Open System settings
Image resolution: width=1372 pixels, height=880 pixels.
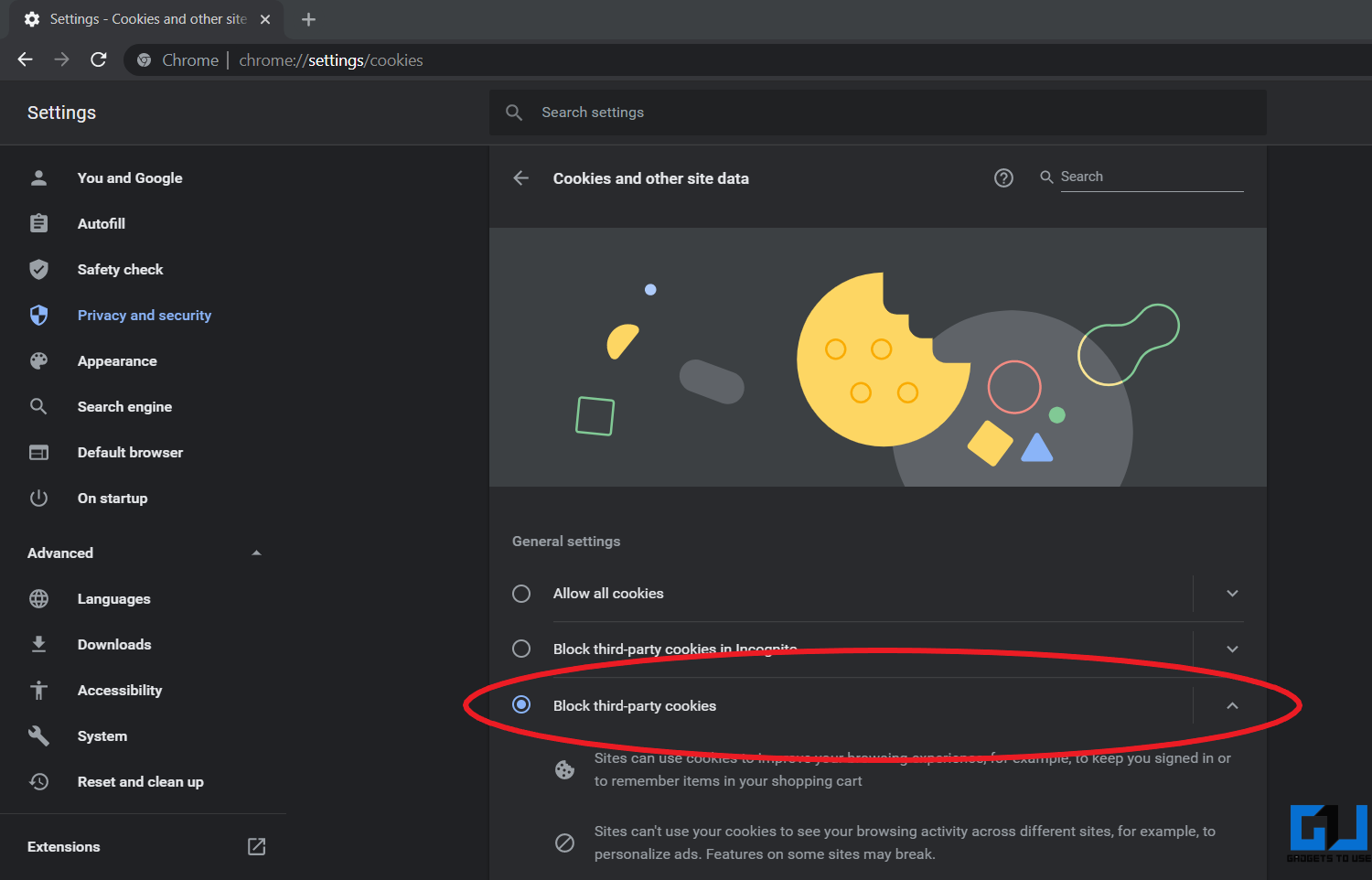pos(102,736)
